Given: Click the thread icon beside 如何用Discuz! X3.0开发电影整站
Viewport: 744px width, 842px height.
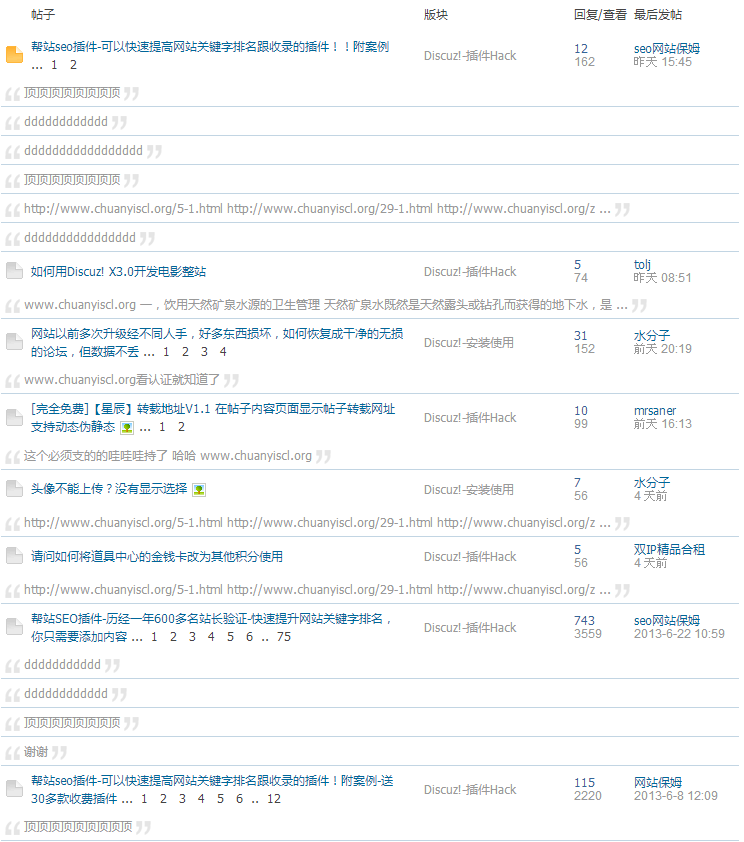Looking at the screenshot, I should tap(14, 271).
